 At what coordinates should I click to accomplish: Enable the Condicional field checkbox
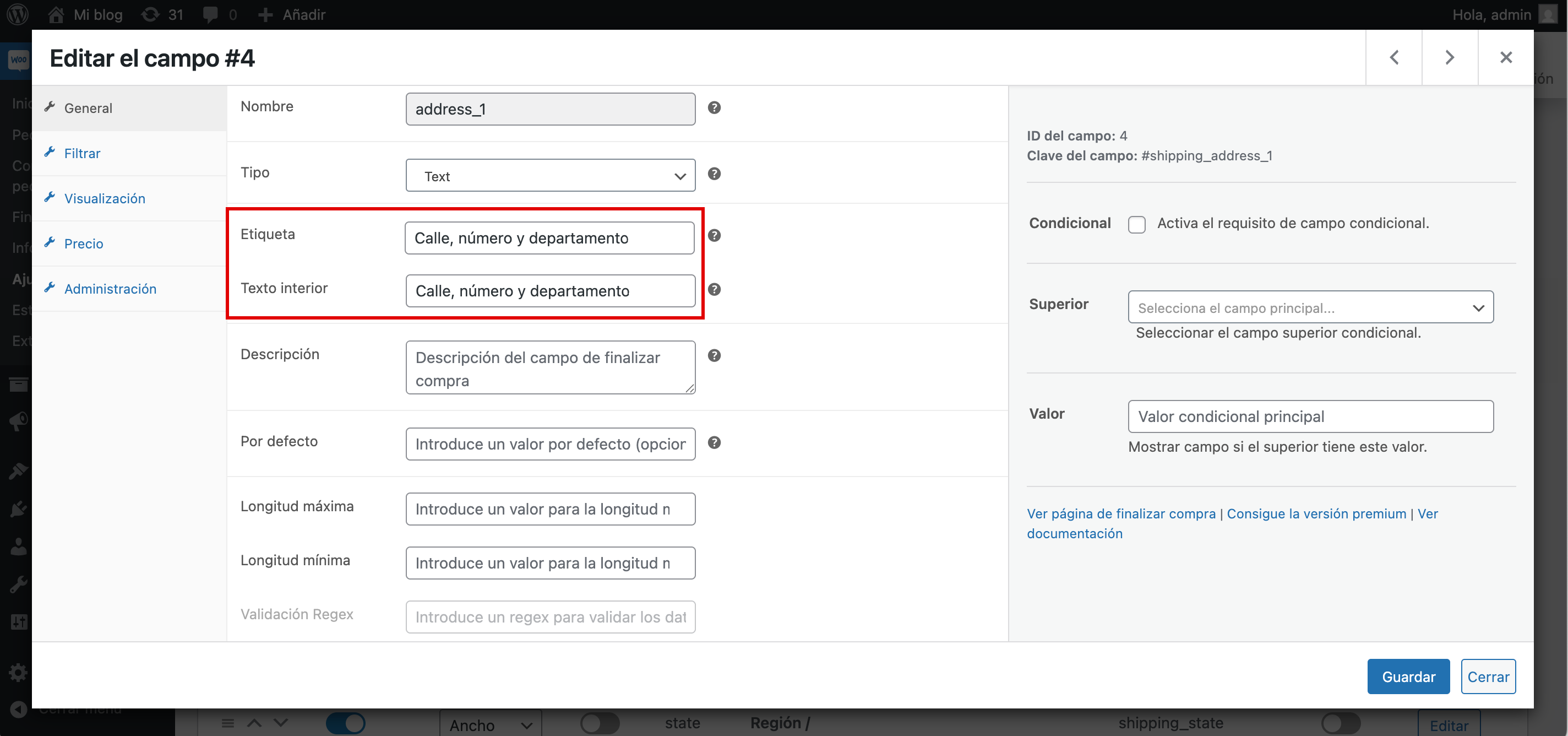tap(1136, 224)
